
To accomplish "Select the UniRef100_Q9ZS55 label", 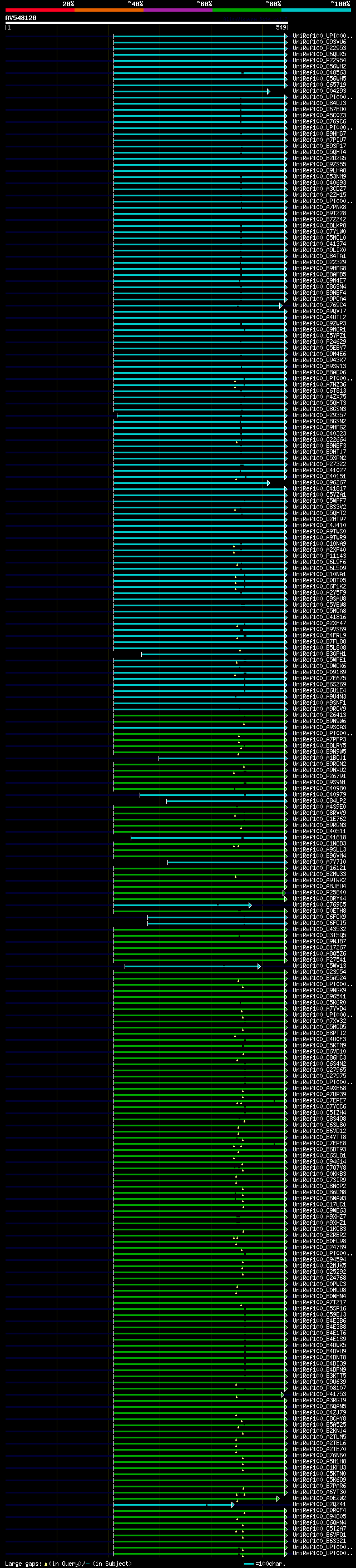I will click(319, 164).
